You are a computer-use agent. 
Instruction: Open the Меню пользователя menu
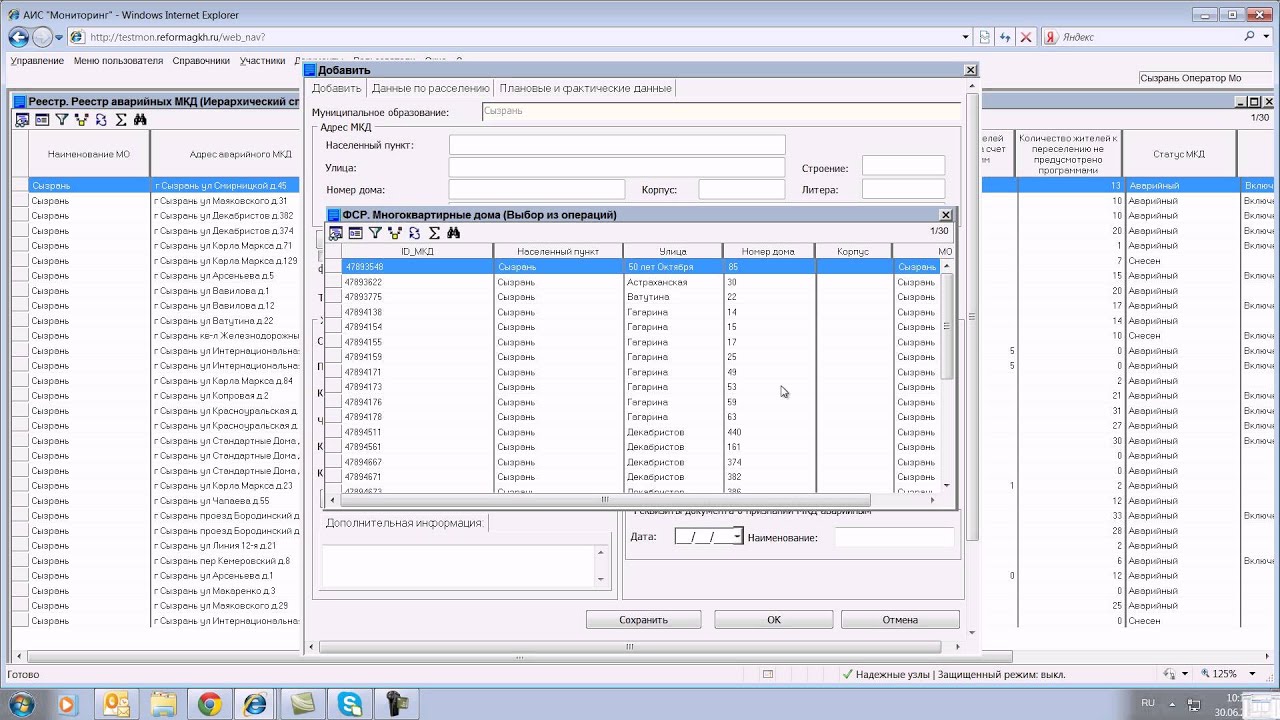pyautogui.click(x=118, y=61)
